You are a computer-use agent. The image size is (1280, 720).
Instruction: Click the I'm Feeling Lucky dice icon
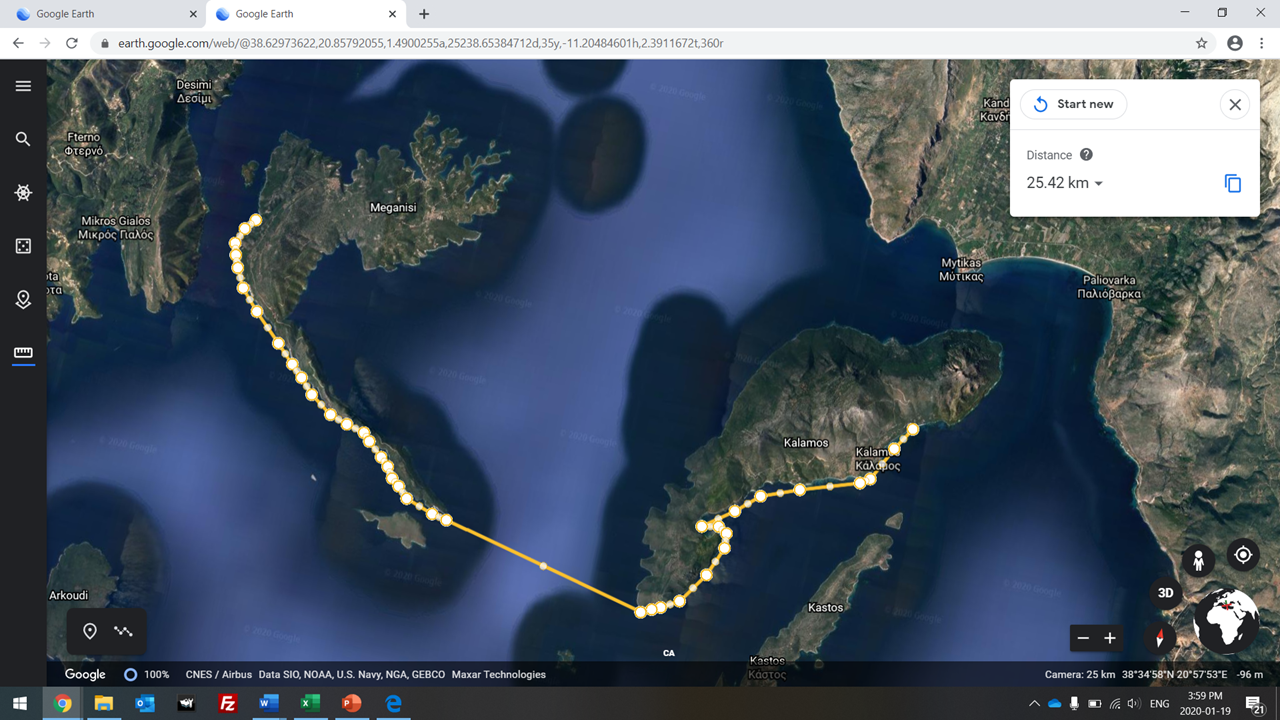click(23, 246)
